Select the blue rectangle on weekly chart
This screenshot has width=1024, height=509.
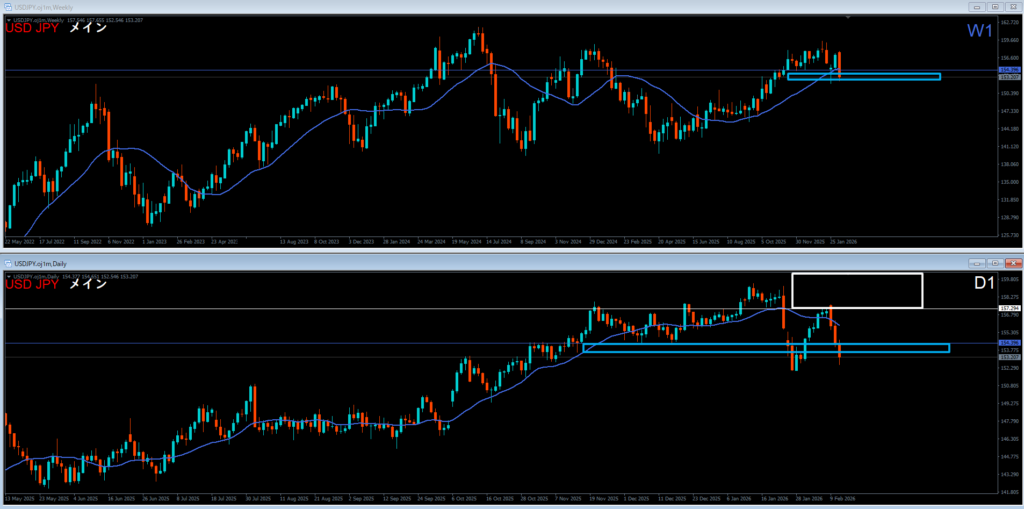click(864, 76)
